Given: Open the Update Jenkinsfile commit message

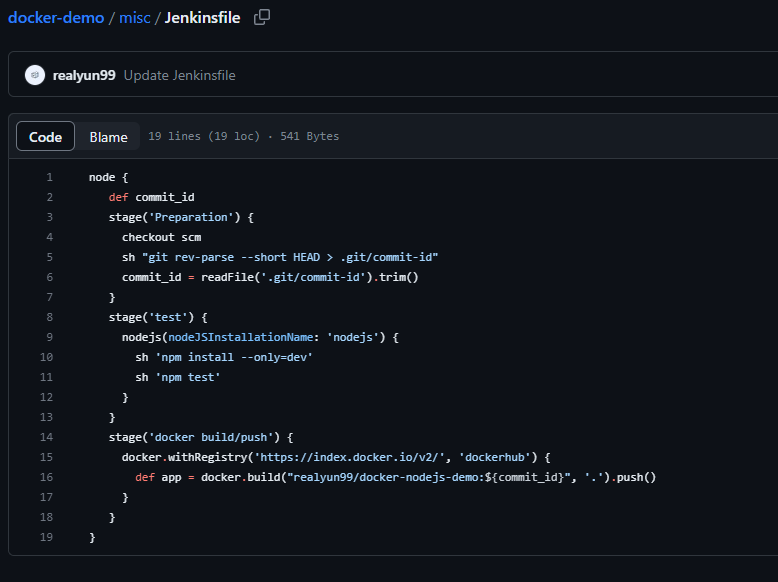Looking at the screenshot, I should tap(179, 75).
